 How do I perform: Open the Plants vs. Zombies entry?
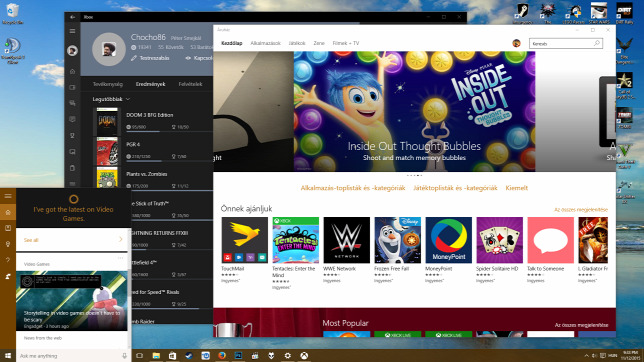152,178
